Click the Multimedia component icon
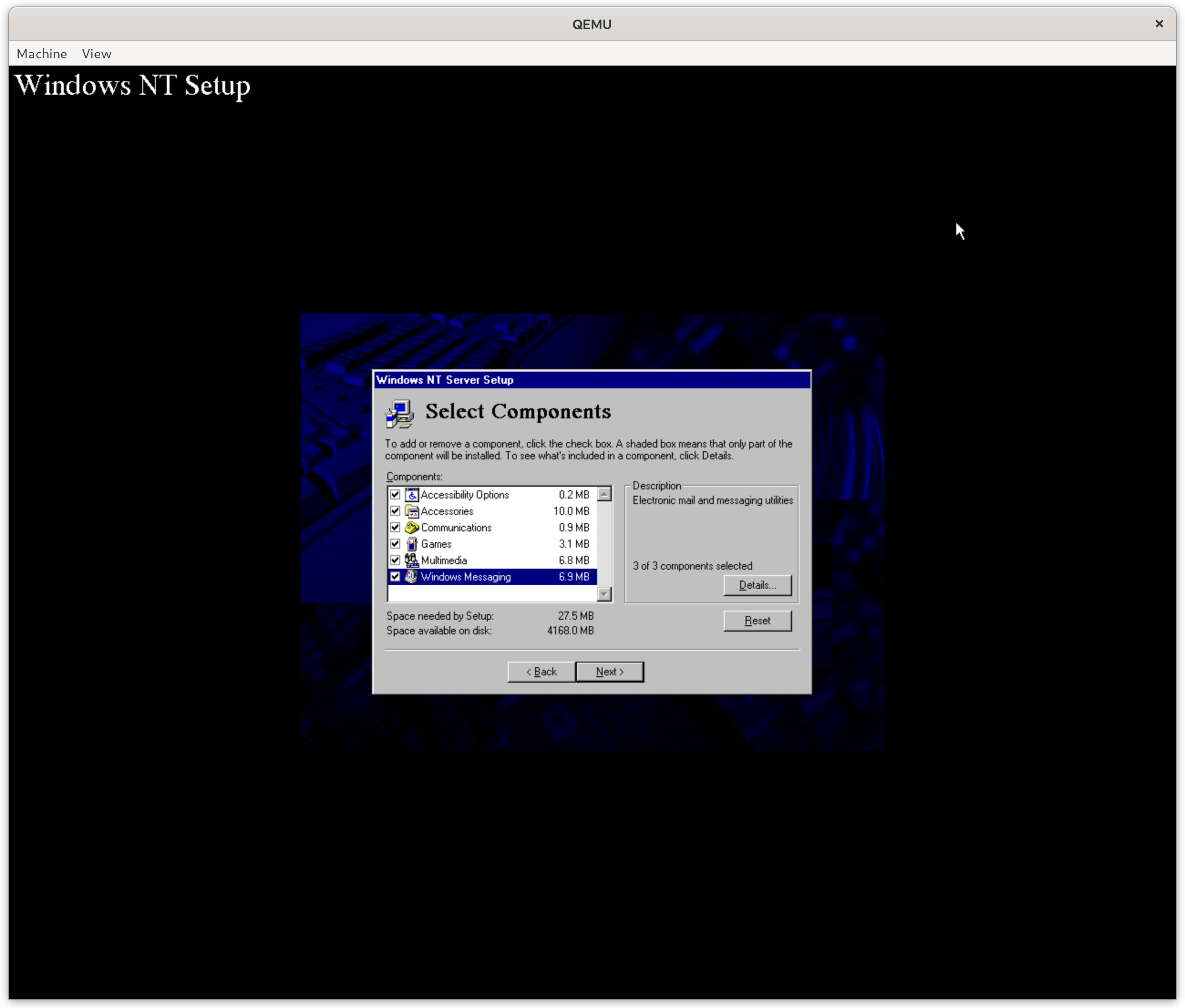 tap(412, 561)
